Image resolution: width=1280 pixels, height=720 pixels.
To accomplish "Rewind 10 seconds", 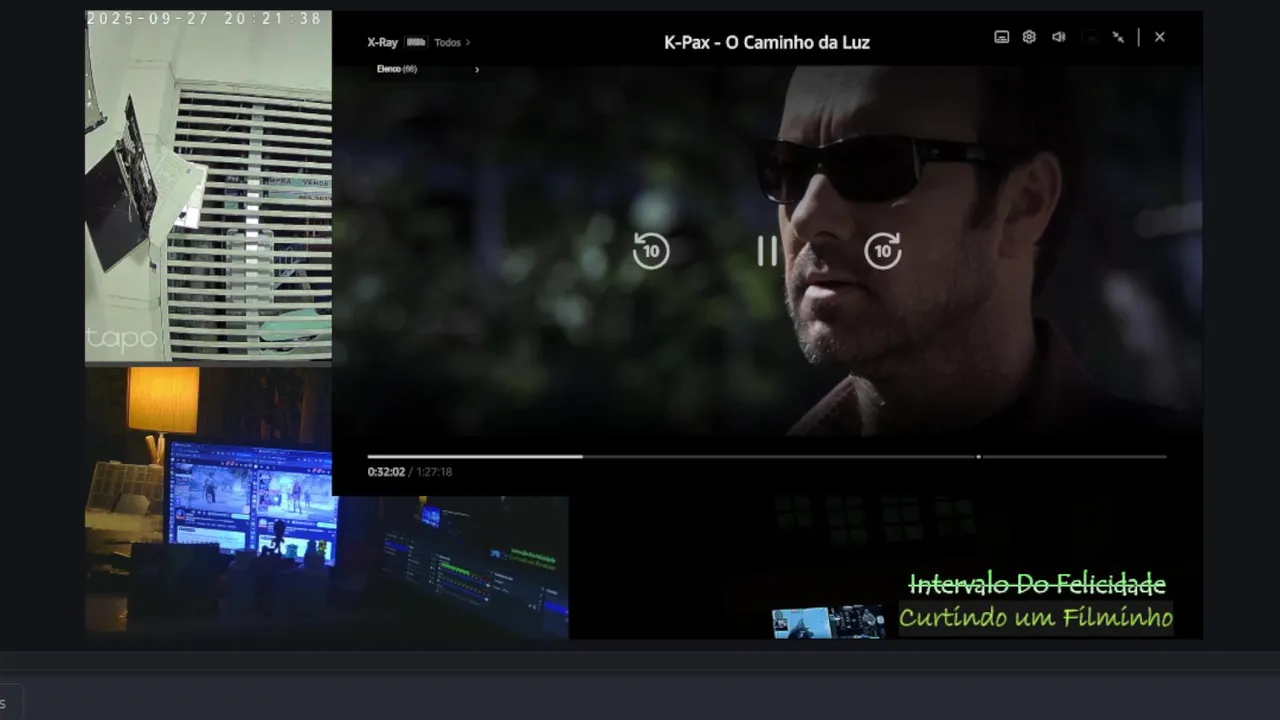I will click(x=651, y=251).
